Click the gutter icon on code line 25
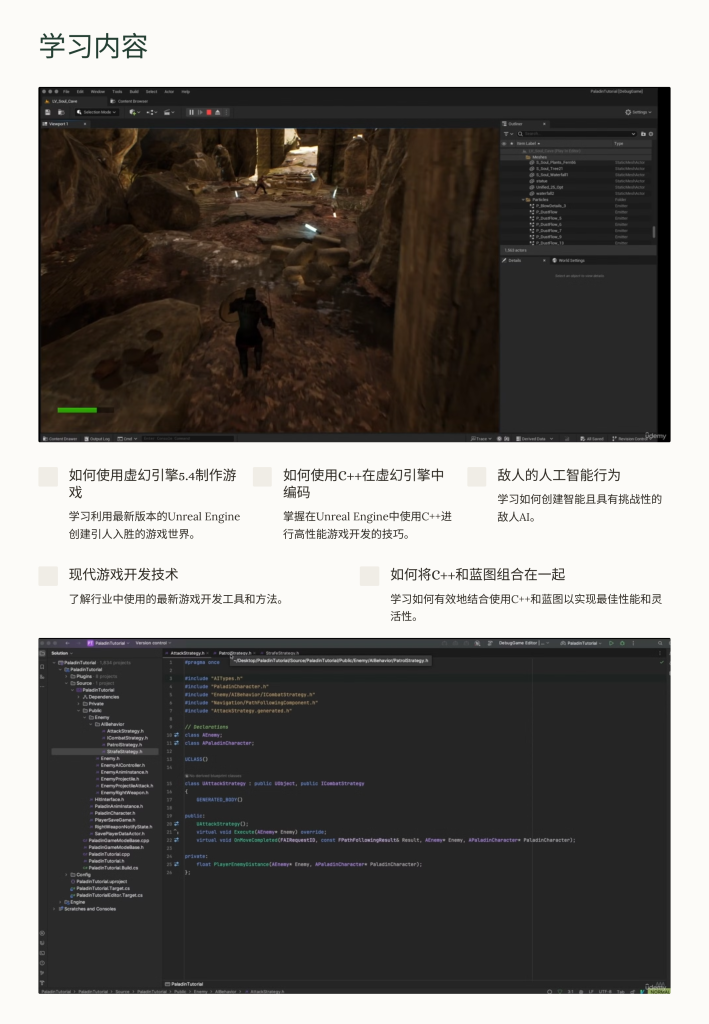The image size is (709, 1024). pos(176,864)
